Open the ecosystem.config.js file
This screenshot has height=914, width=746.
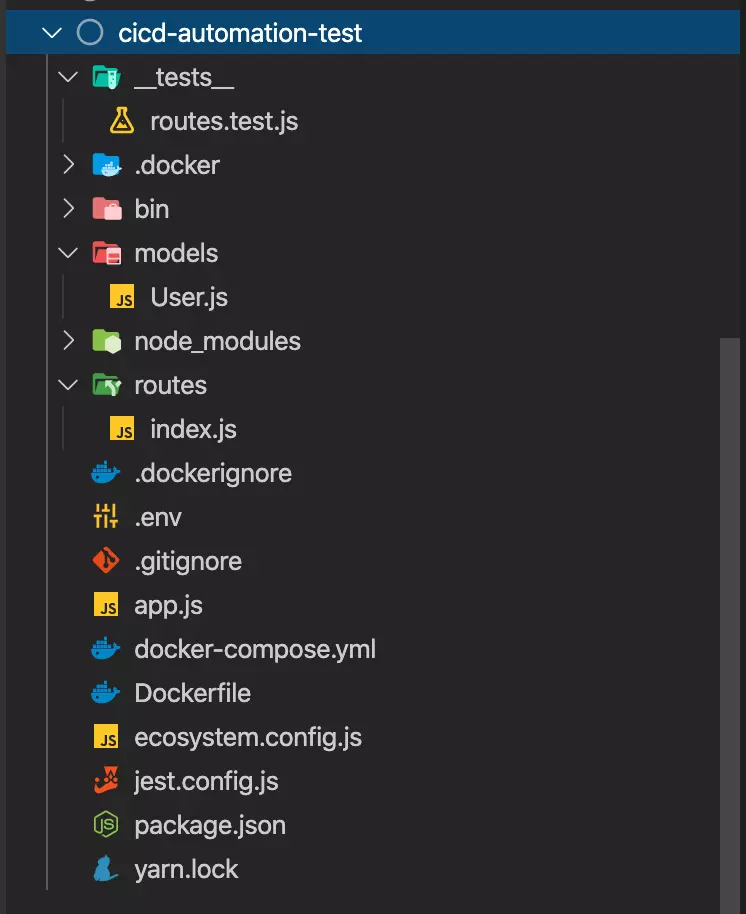(248, 736)
